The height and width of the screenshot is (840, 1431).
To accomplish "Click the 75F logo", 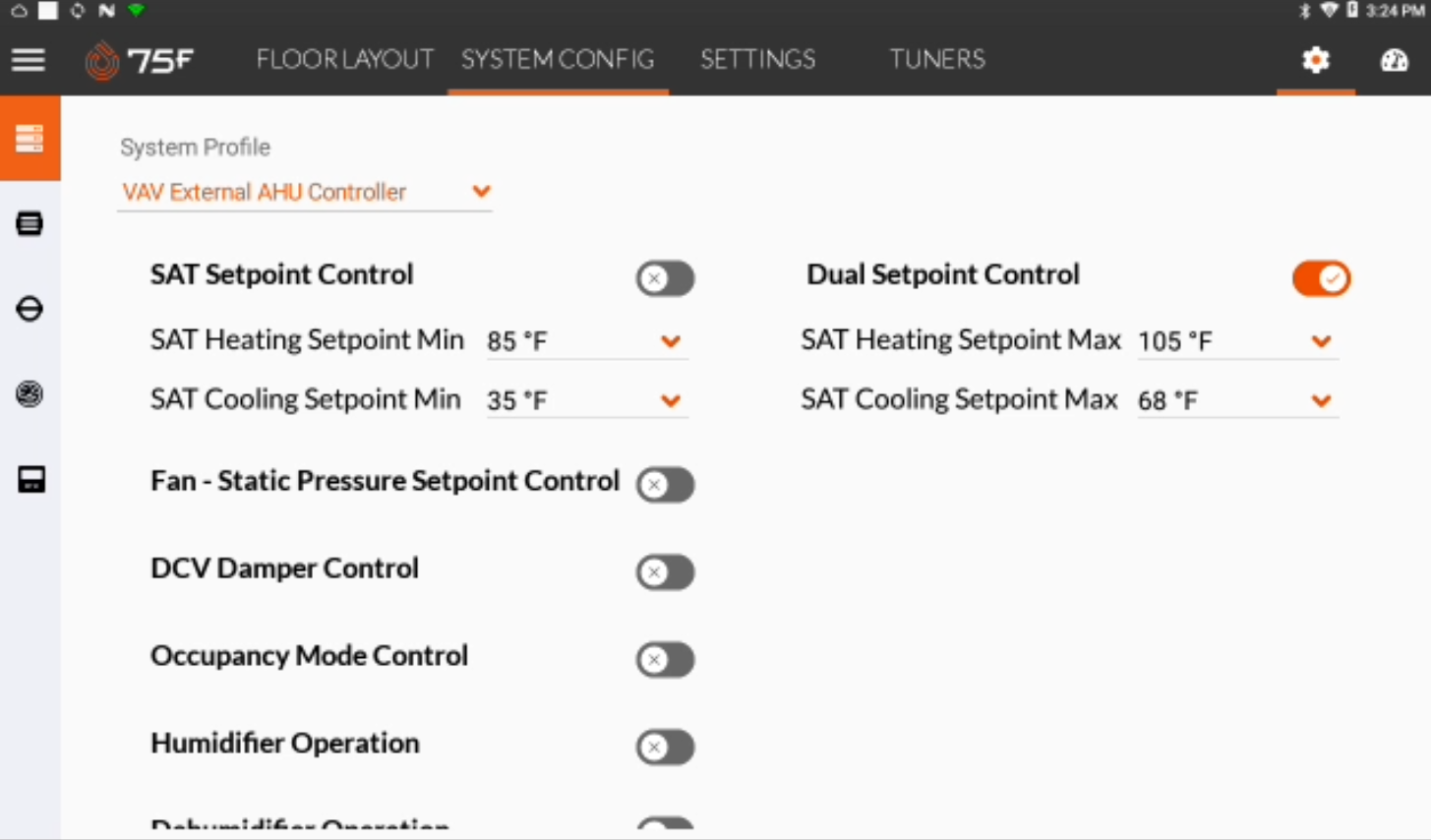I will click(x=138, y=60).
